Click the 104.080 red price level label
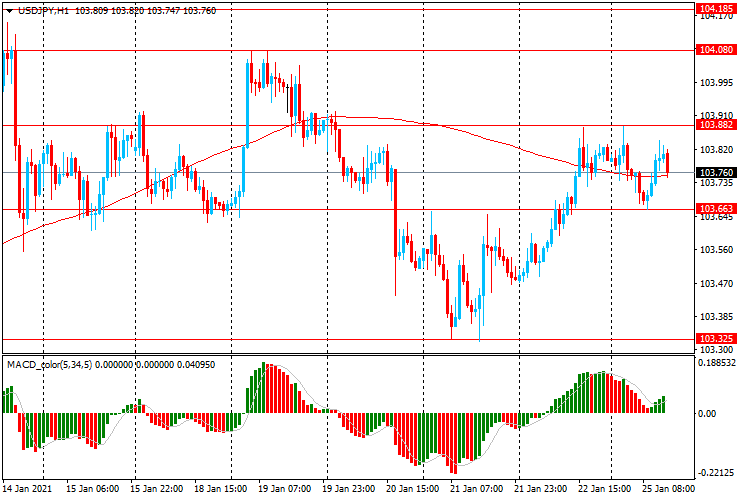The height and width of the screenshot is (500, 740). [716, 50]
